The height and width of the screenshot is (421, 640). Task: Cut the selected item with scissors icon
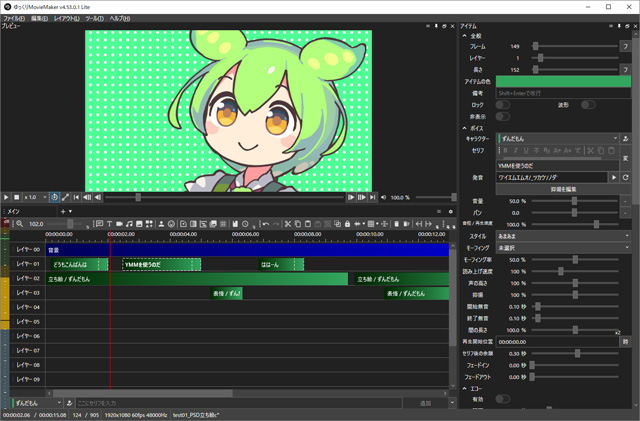click(288, 224)
